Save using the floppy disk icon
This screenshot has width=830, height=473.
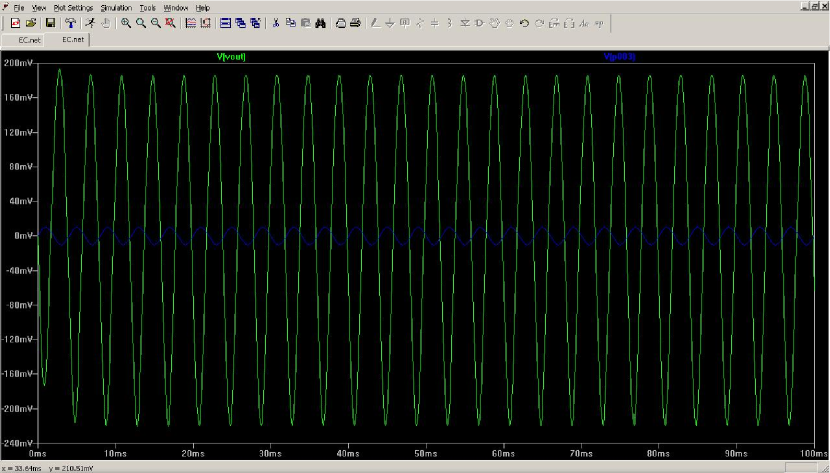pos(49,22)
